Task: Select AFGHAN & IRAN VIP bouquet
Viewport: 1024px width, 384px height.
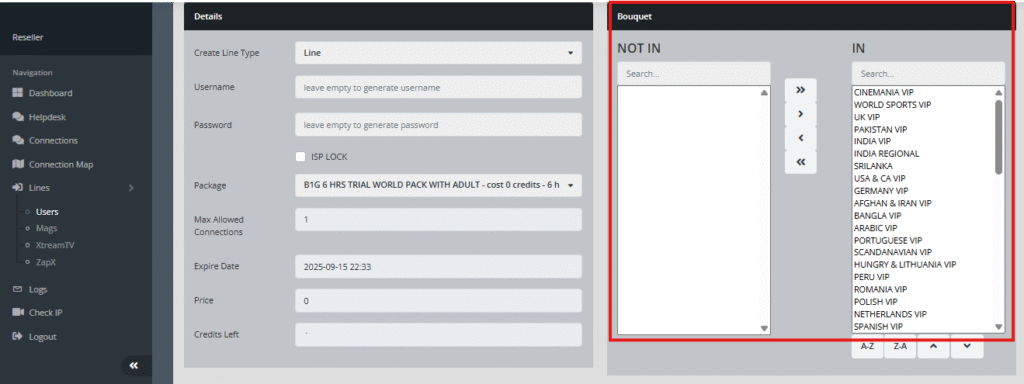Action: click(893, 203)
